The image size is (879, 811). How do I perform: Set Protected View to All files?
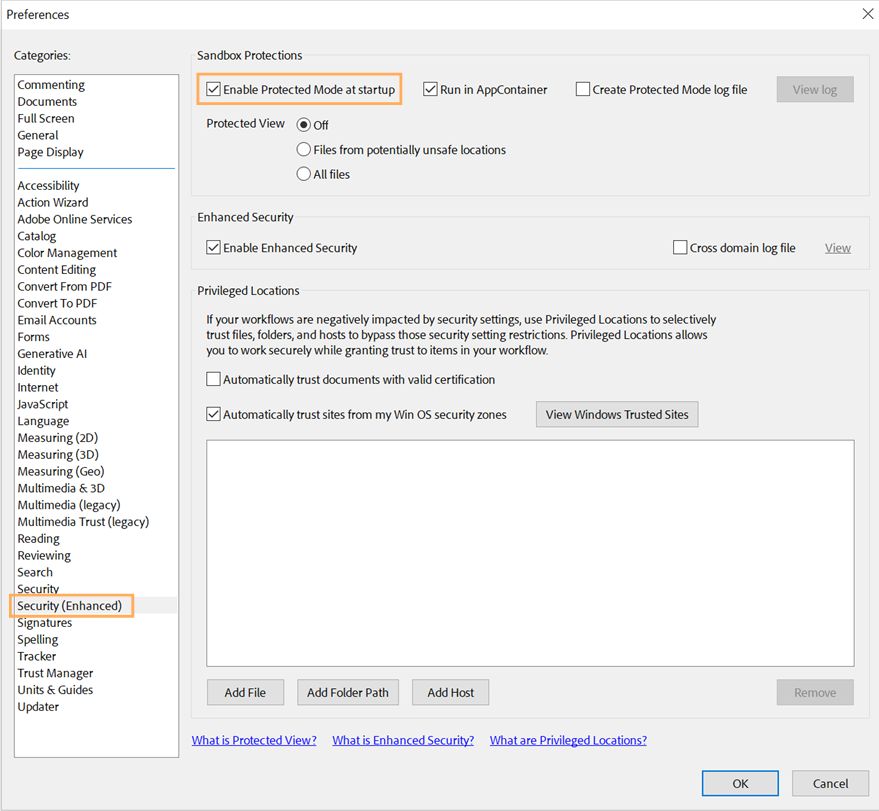point(303,173)
